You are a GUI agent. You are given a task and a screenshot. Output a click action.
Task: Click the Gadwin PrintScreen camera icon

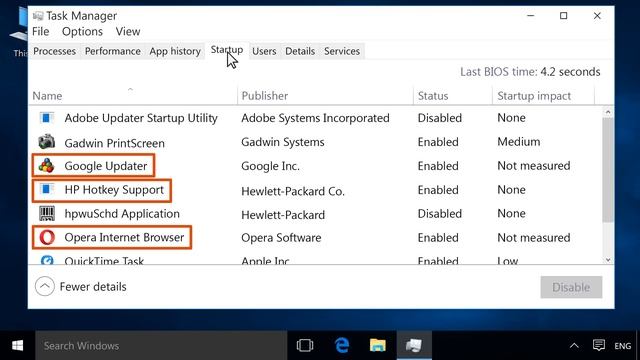click(47, 142)
